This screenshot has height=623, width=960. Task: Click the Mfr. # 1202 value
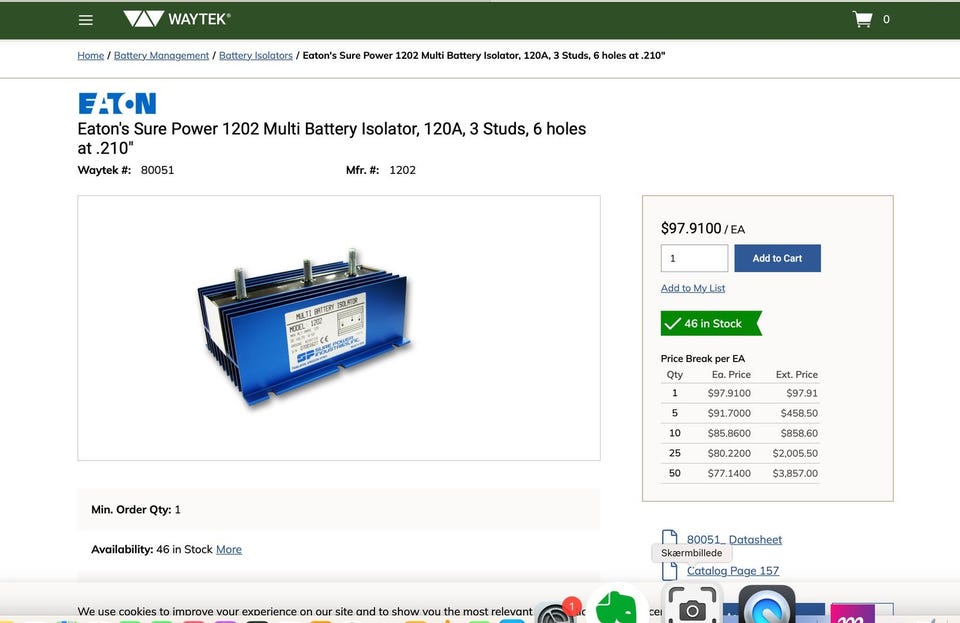402,170
